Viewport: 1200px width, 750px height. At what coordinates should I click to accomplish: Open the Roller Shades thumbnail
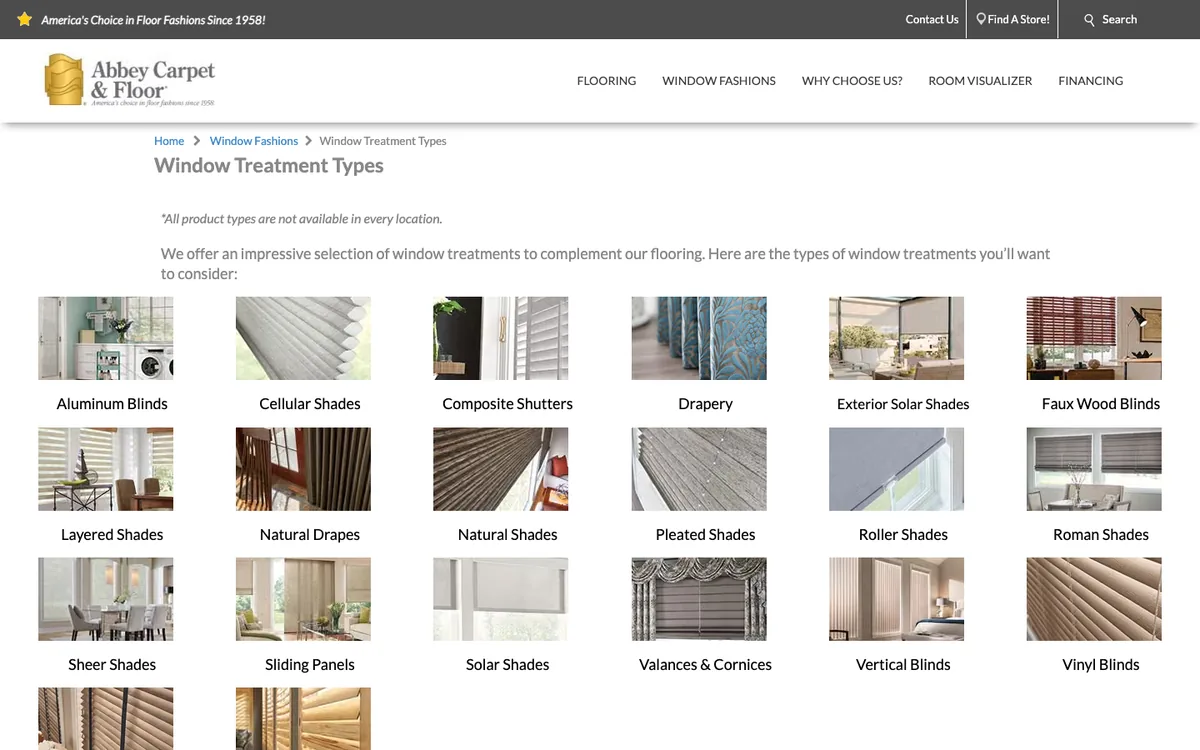point(897,469)
